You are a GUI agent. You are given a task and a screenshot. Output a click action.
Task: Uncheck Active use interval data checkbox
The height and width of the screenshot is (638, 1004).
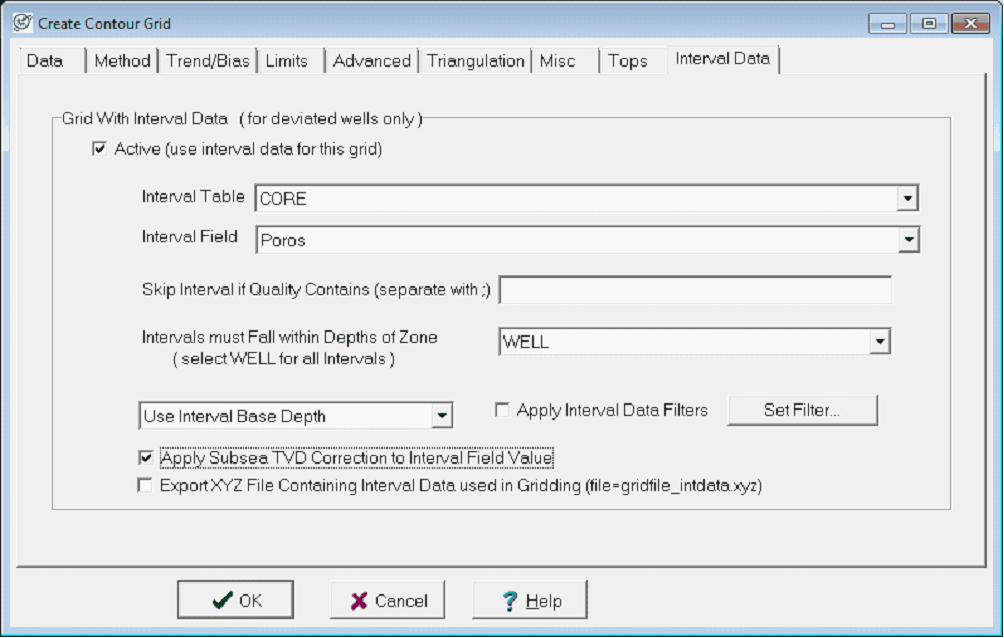(x=99, y=150)
